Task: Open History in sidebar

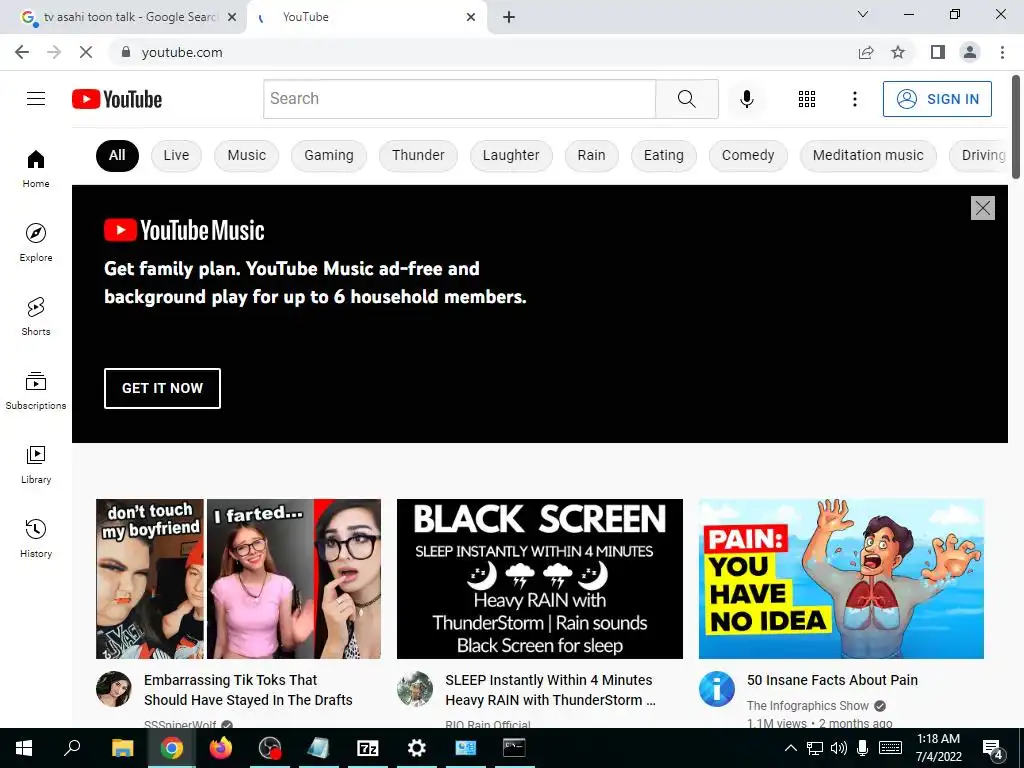Action: (x=36, y=538)
